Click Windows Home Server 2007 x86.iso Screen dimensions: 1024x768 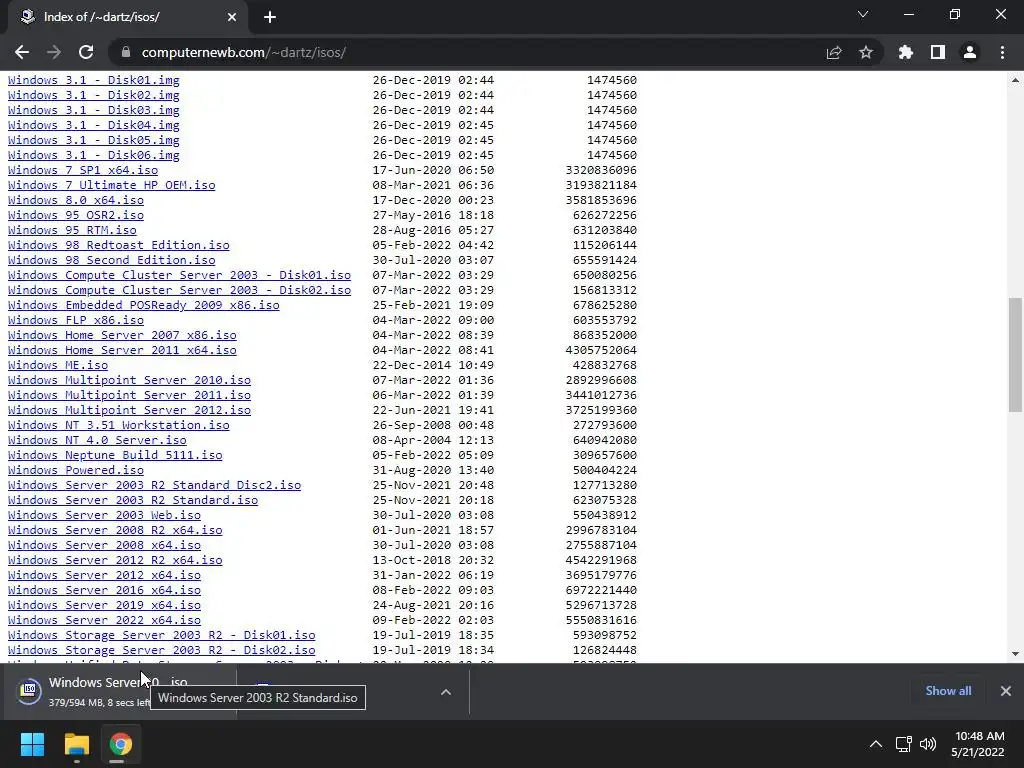click(x=122, y=336)
